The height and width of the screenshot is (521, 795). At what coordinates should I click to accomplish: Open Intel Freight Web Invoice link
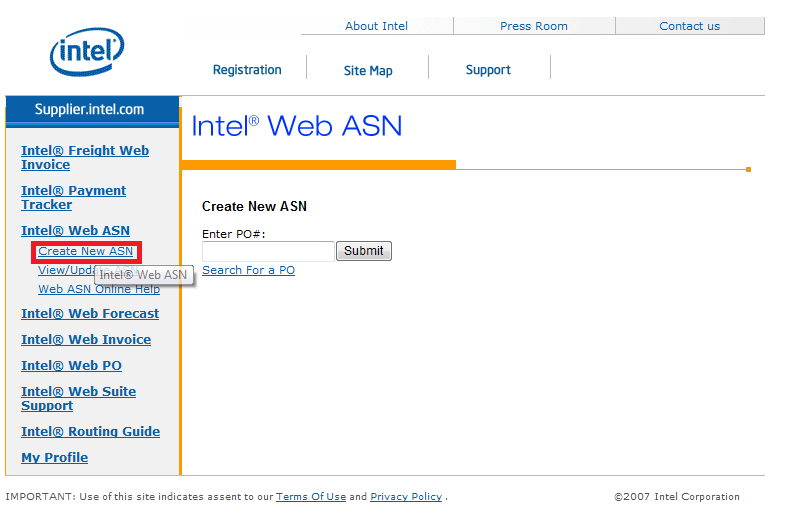[85, 158]
